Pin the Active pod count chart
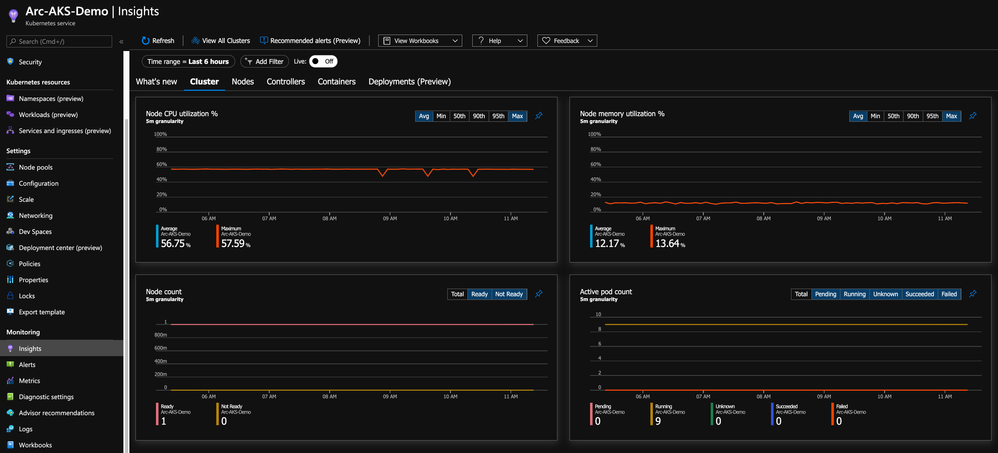Screen dimensions: 998x453 pyautogui.click(x=973, y=294)
